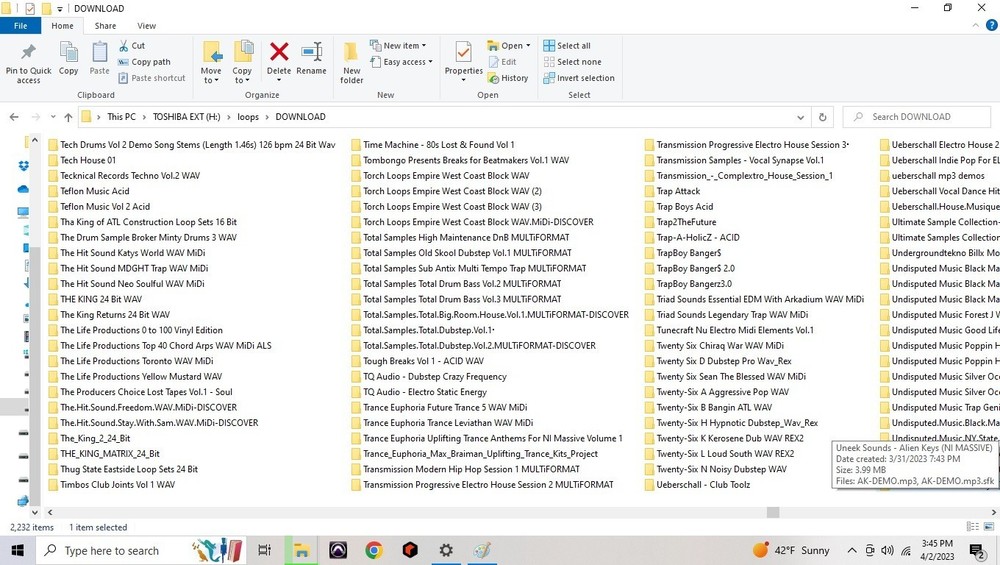Image resolution: width=1000 pixels, height=565 pixels.
Task: Click the Edit command
Action: pyautogui.click(x=503, y=62)
